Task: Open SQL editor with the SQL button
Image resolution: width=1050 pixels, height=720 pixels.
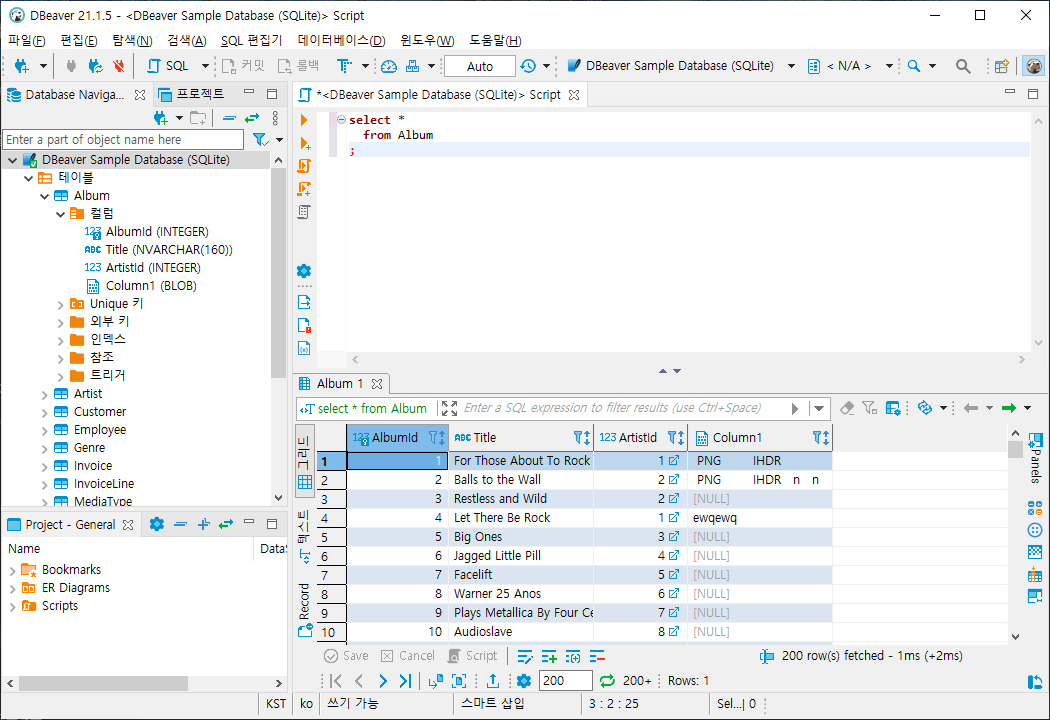Action: click(169, 66)
